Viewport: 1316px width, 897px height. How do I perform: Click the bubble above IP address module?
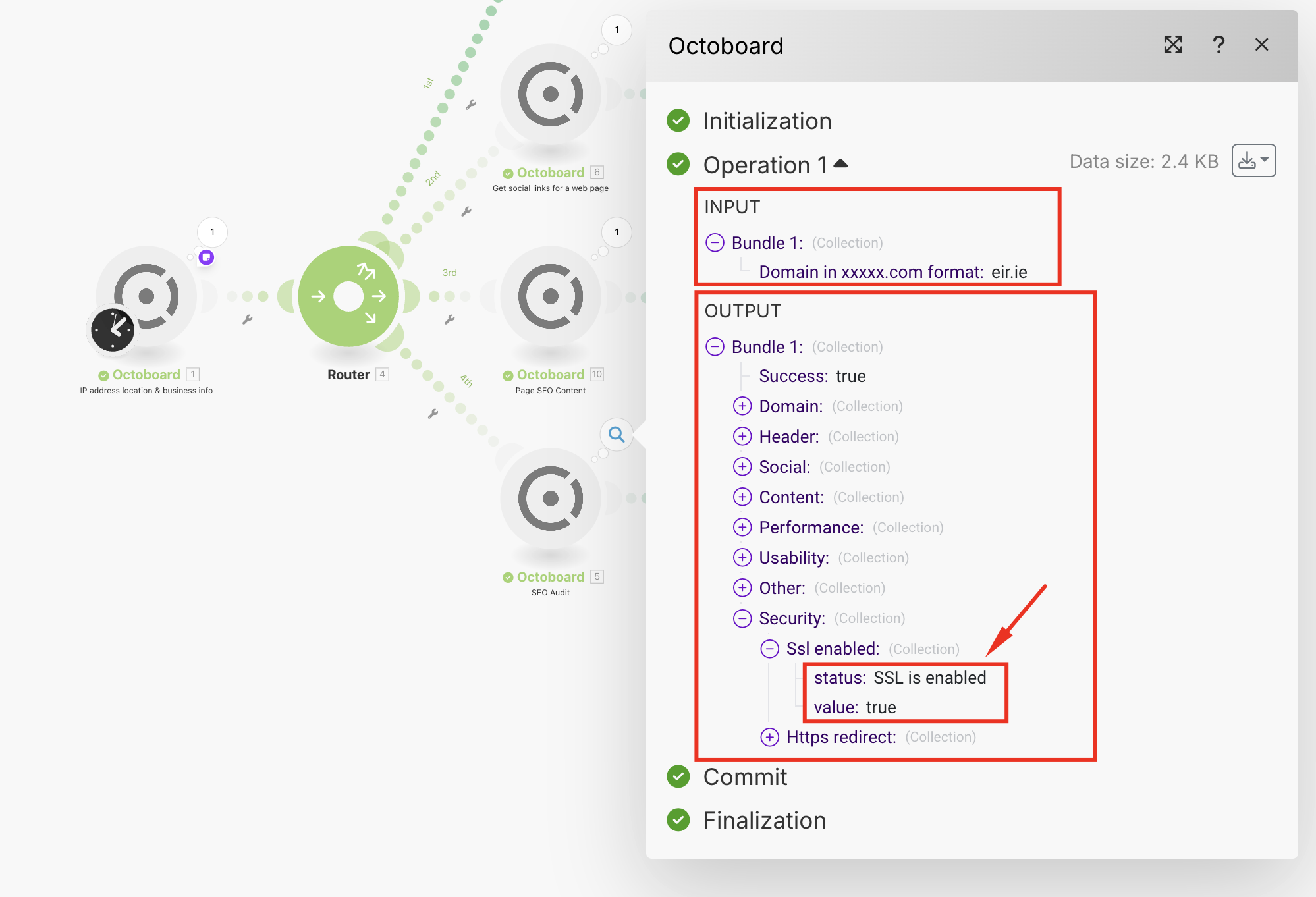point(212,232)
